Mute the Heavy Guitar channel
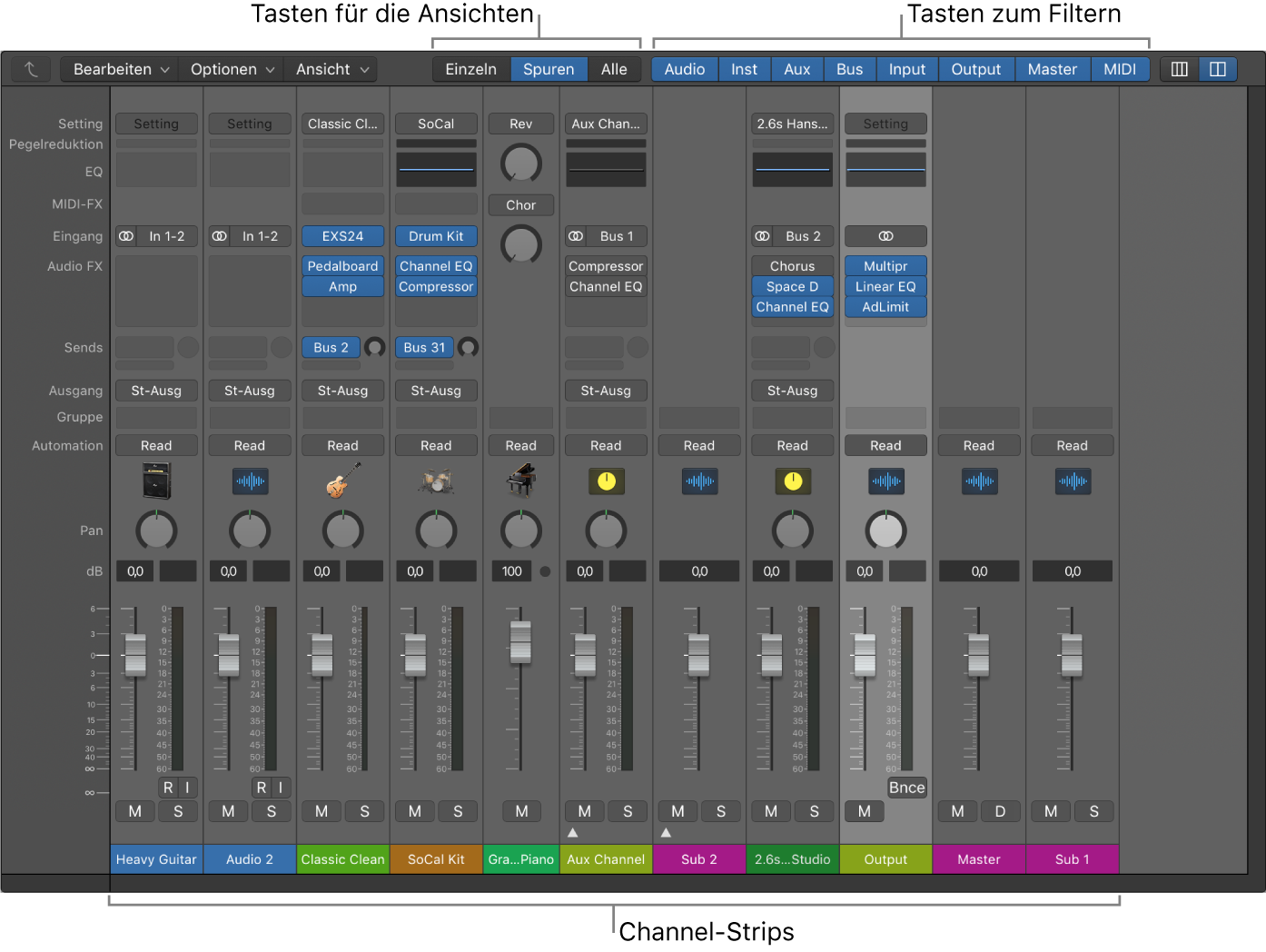Viewport: 1266px width, 952px height. (x=134, y=811)
